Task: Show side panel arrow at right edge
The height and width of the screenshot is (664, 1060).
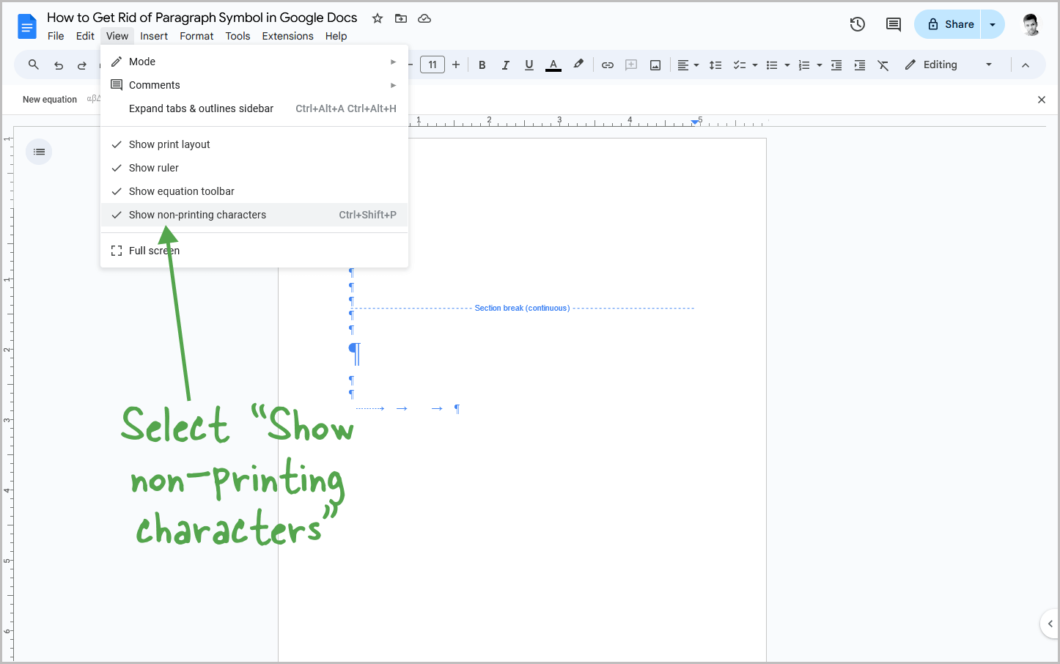Action: (1049, 624)
